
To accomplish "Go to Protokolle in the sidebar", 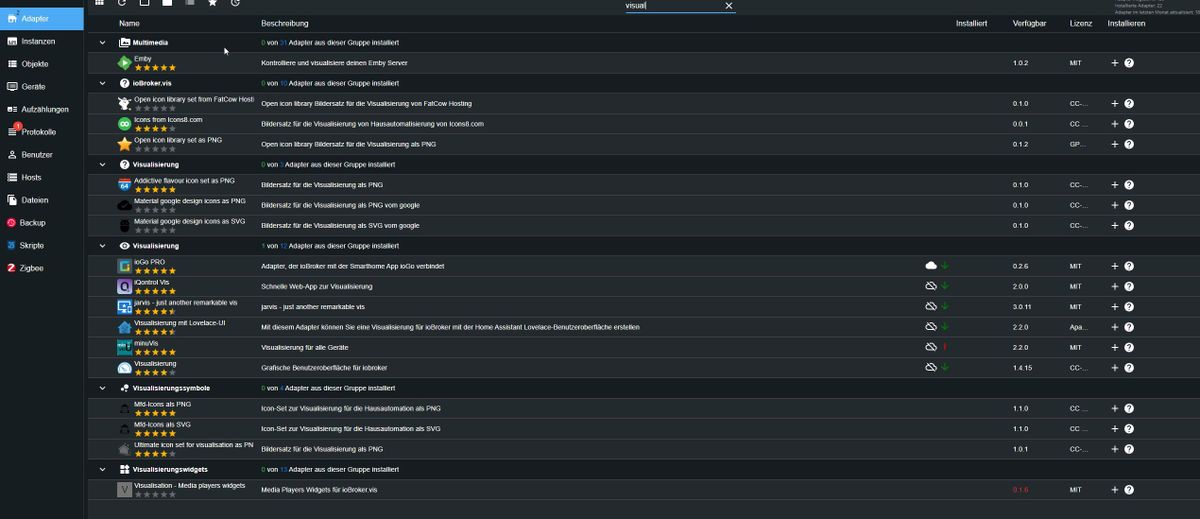I will coord(37,132).
